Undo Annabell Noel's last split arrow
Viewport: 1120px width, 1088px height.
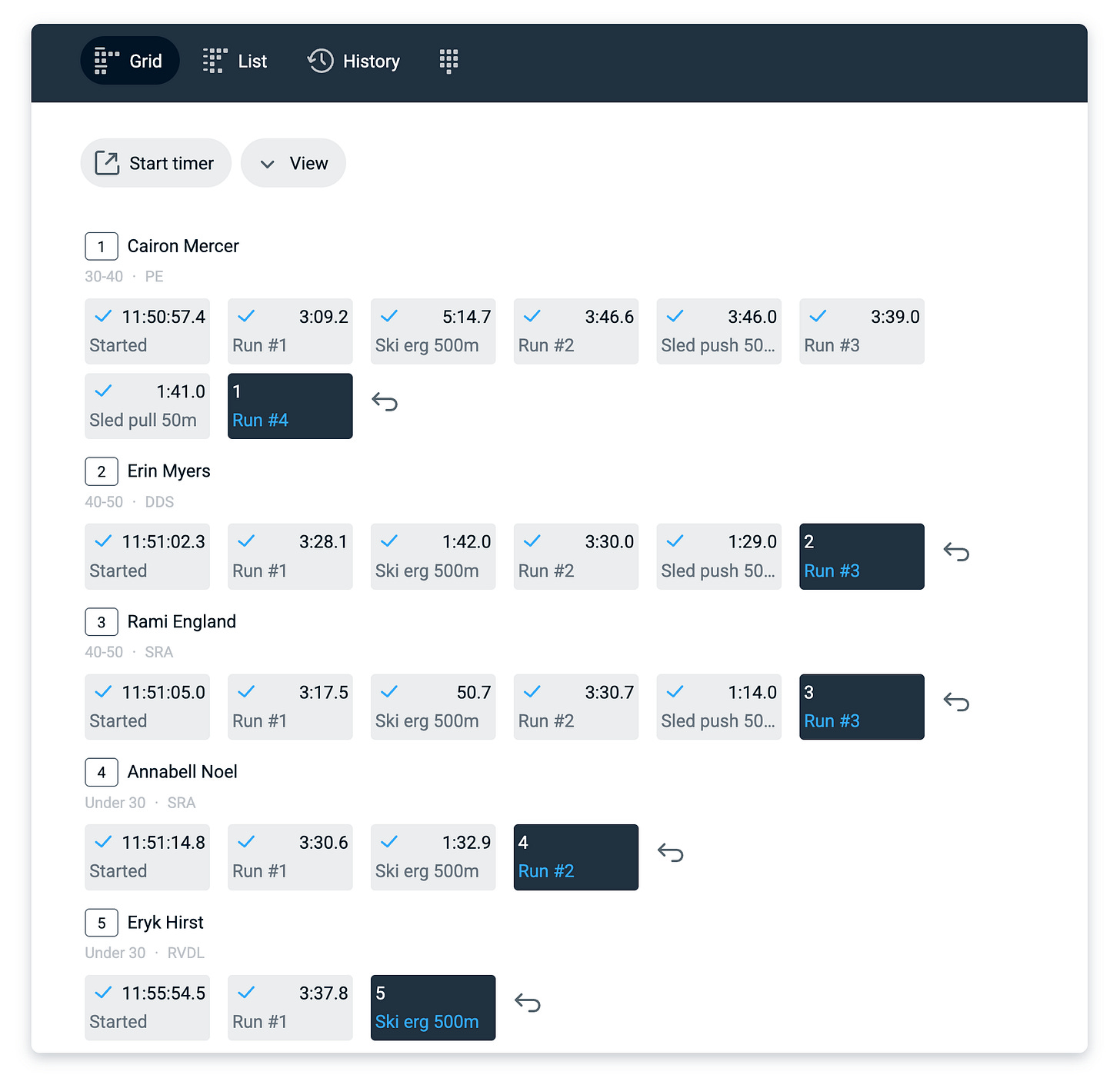[x=670, y=853]
